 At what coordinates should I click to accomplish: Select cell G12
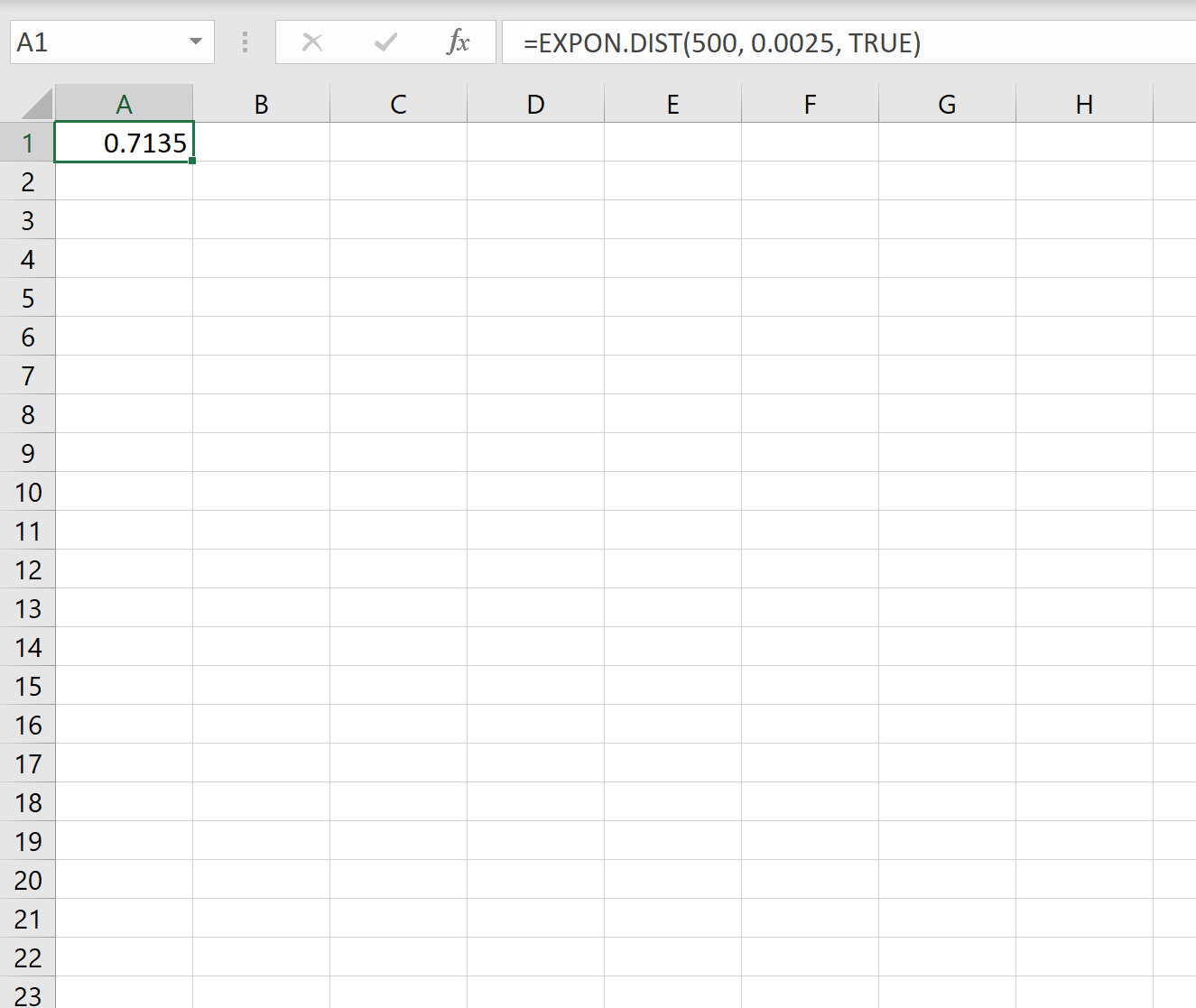[946, 569]
